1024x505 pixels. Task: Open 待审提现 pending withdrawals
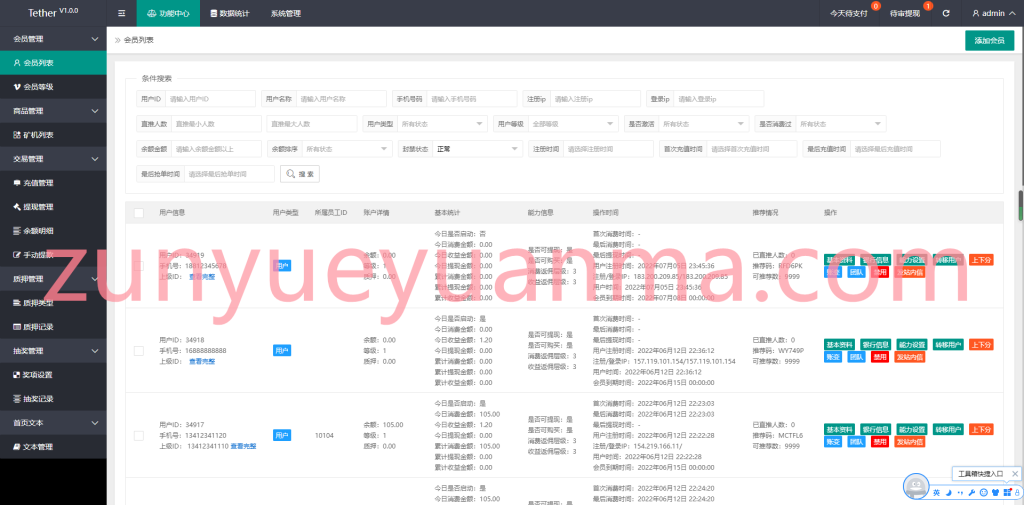[906, 13]
